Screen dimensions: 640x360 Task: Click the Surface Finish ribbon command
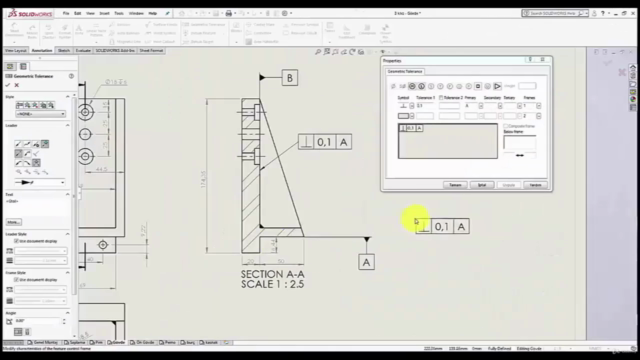tap(161, 24)
